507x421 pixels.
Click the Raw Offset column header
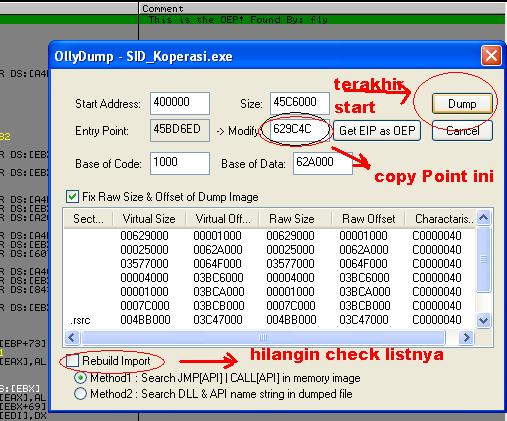(368, 219)
